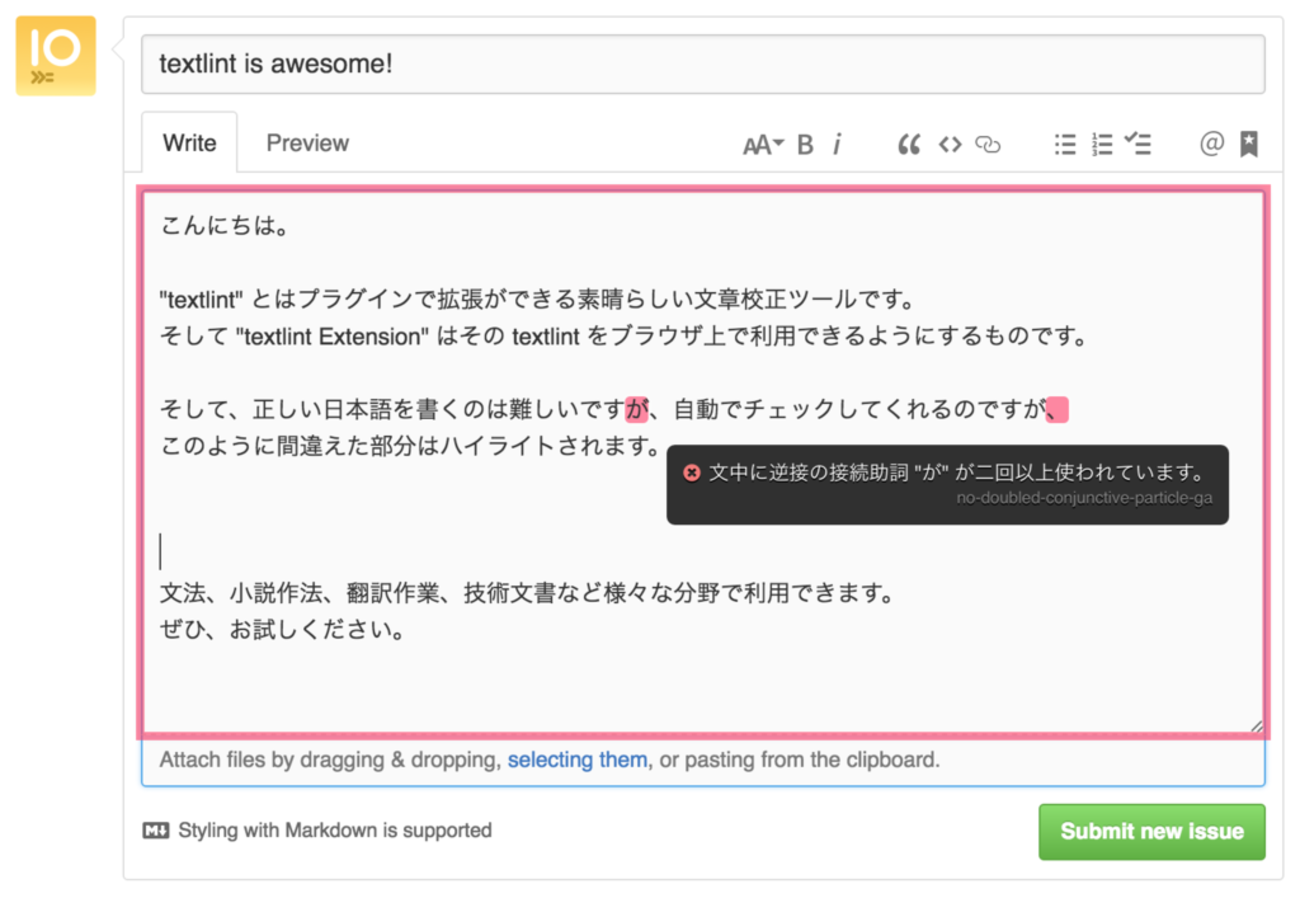The width and height of the screenshot is (1300, 898).
Task: Click the first highlighted 'が' error
Action: tap(636, 409)
